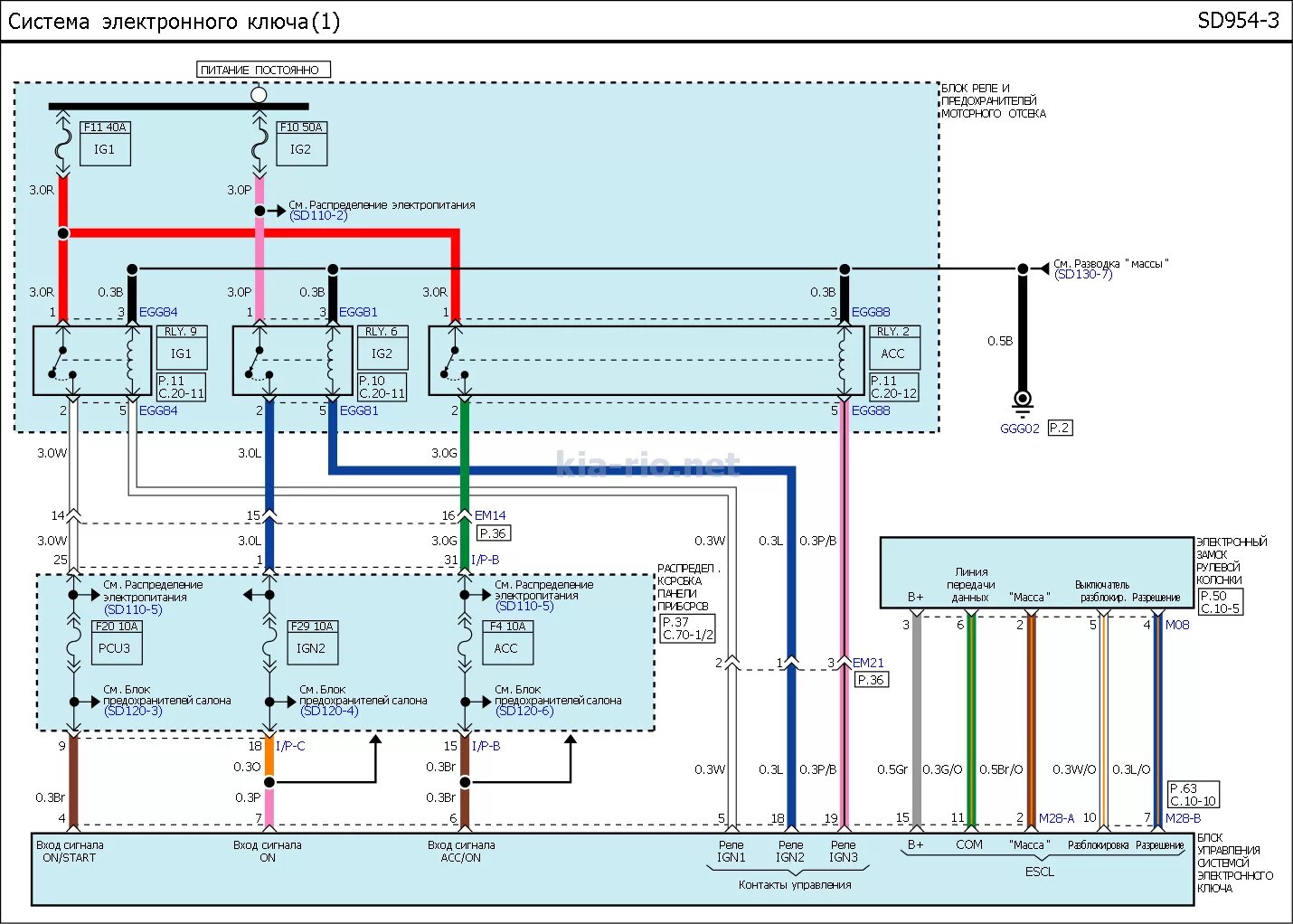Click the junction dot next to SD110-2 arrow
1293x924 pixels.
pos(260,211)
